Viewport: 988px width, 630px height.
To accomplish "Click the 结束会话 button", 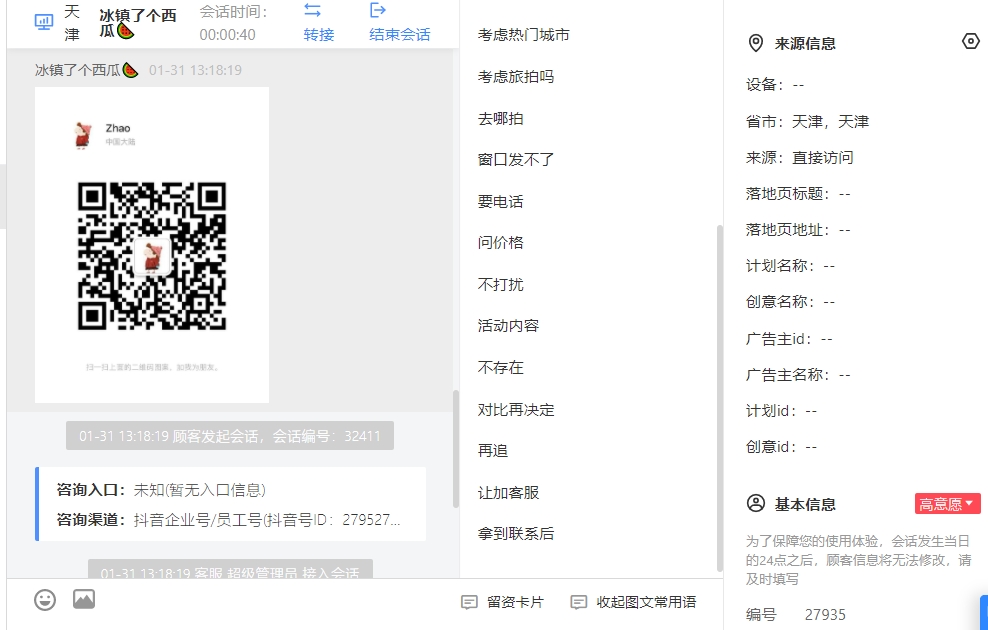I will click(399, 35).
